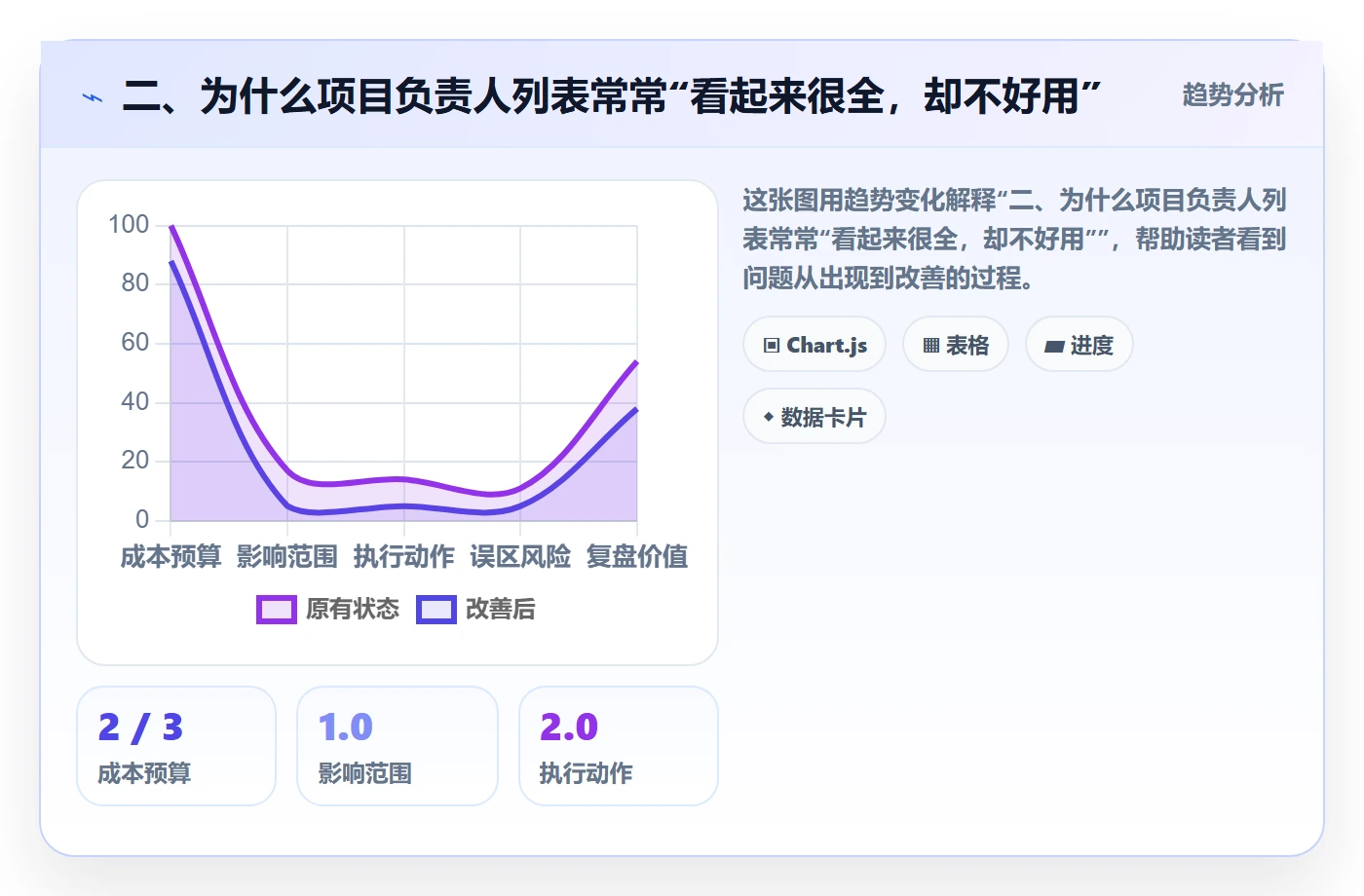
Task: Select the 表格 tag chip
Action: click(956, 345)
